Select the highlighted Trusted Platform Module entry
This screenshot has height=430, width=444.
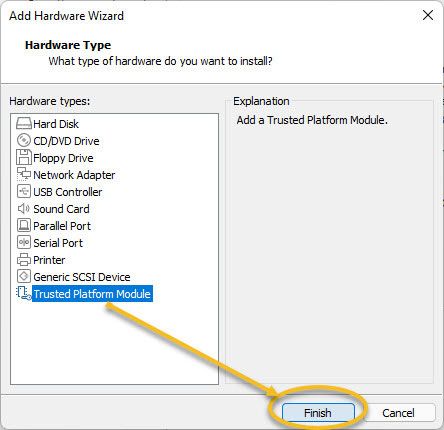tap(92, 294)
